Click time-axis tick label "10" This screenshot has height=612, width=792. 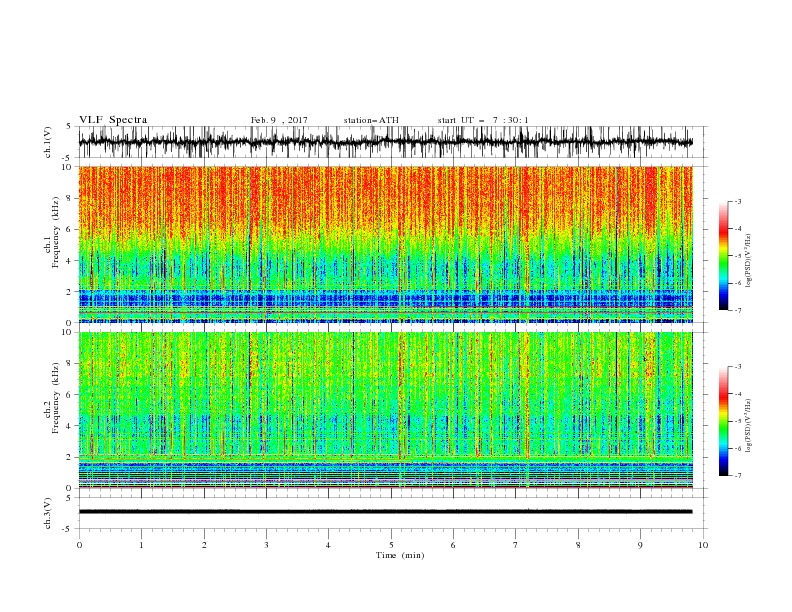[x=703, y=545]
